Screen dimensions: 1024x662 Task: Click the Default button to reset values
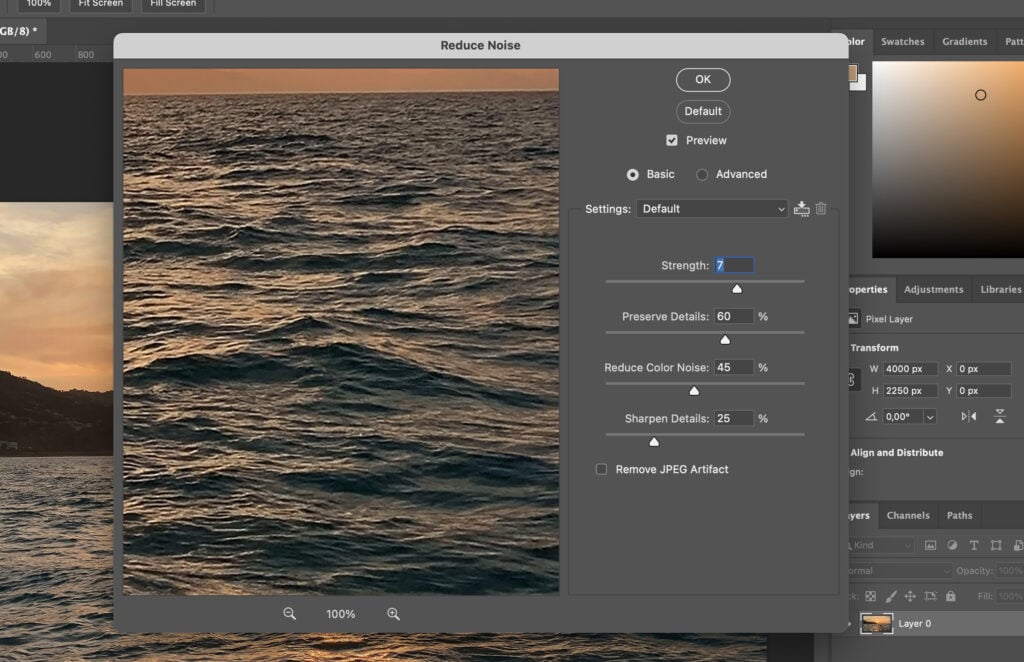pos(702,111)
